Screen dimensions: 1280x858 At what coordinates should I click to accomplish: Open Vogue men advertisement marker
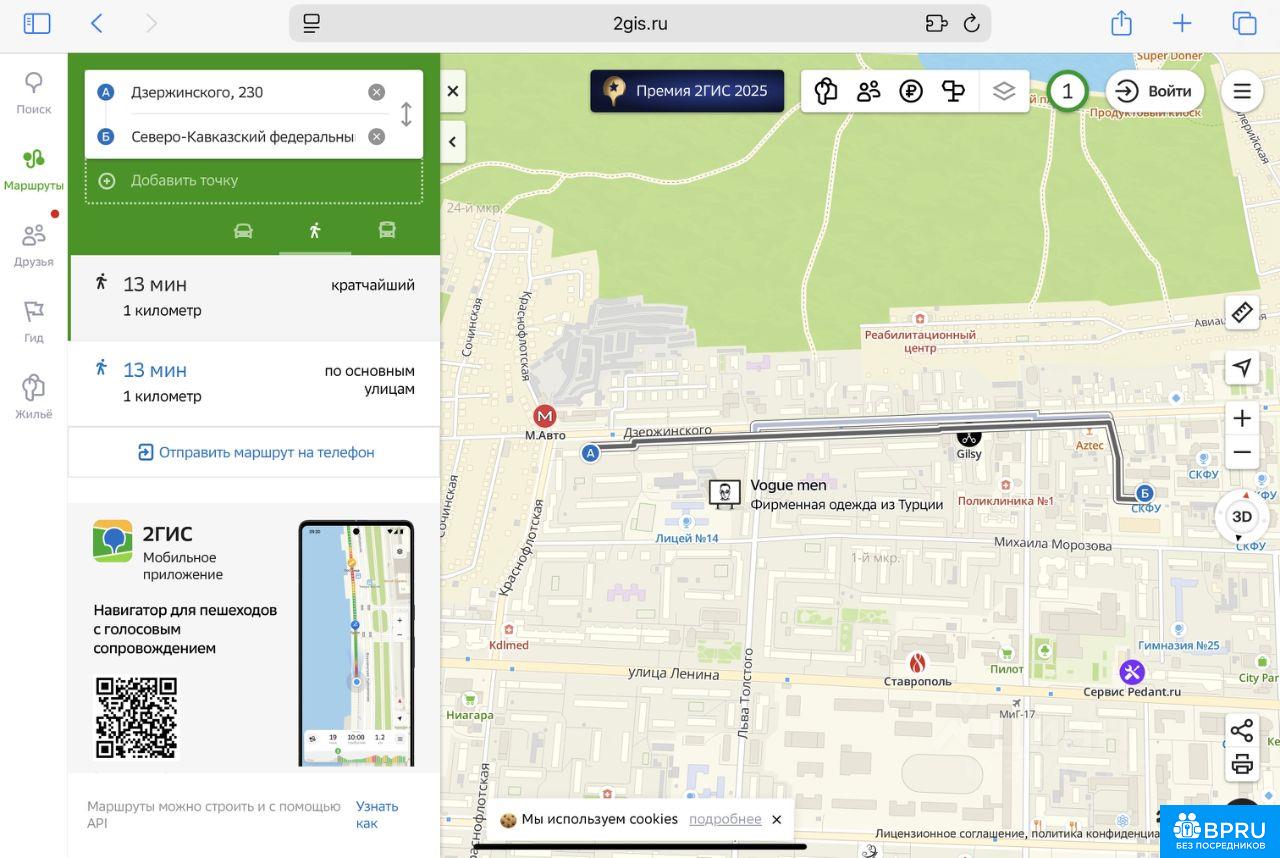click(724, 493)
